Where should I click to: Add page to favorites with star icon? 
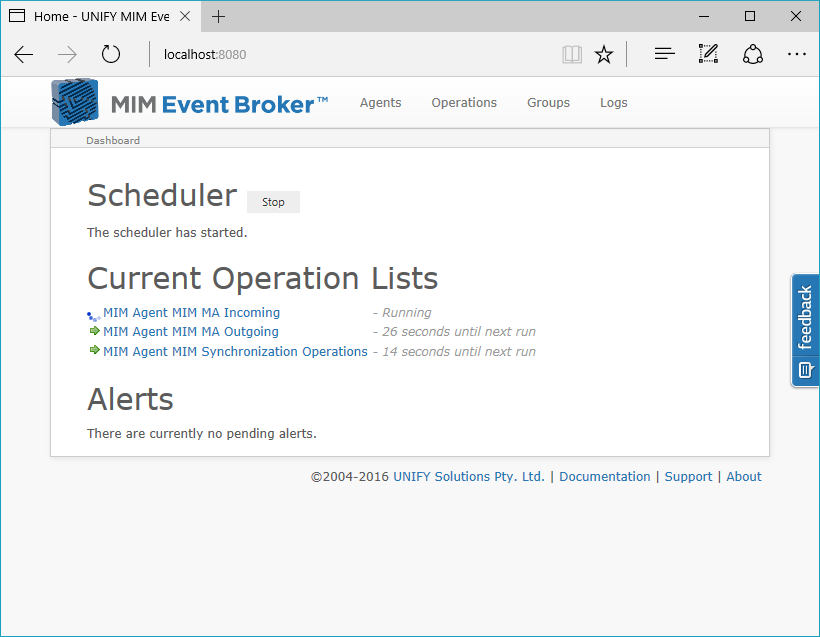[x=604, y=54]
